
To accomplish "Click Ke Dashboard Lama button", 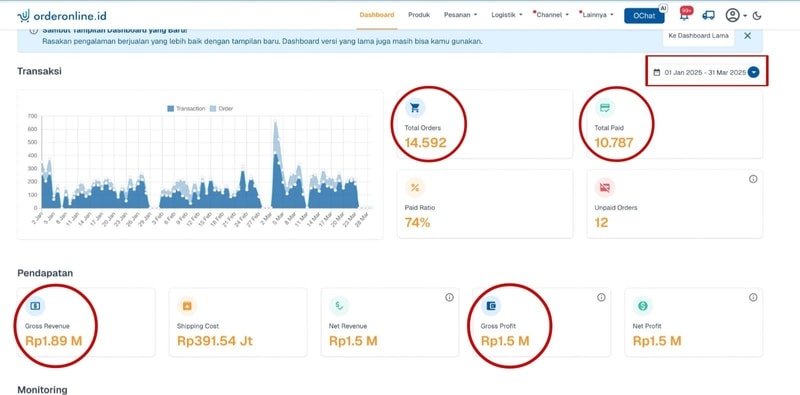I will [x=698, y=36].
